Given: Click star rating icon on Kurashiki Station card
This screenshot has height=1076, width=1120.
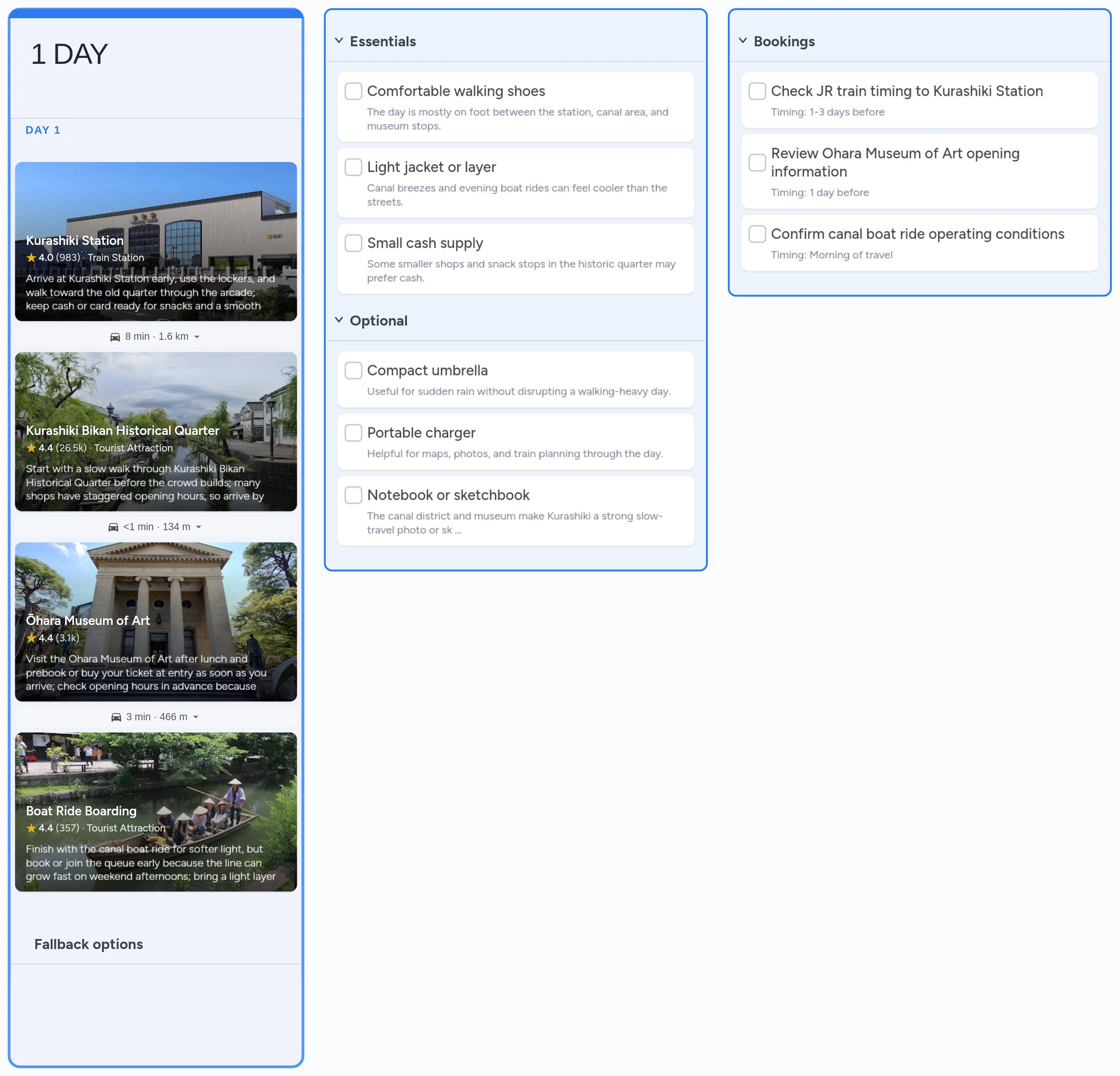Looking at the screenshot, I should 31,258.
